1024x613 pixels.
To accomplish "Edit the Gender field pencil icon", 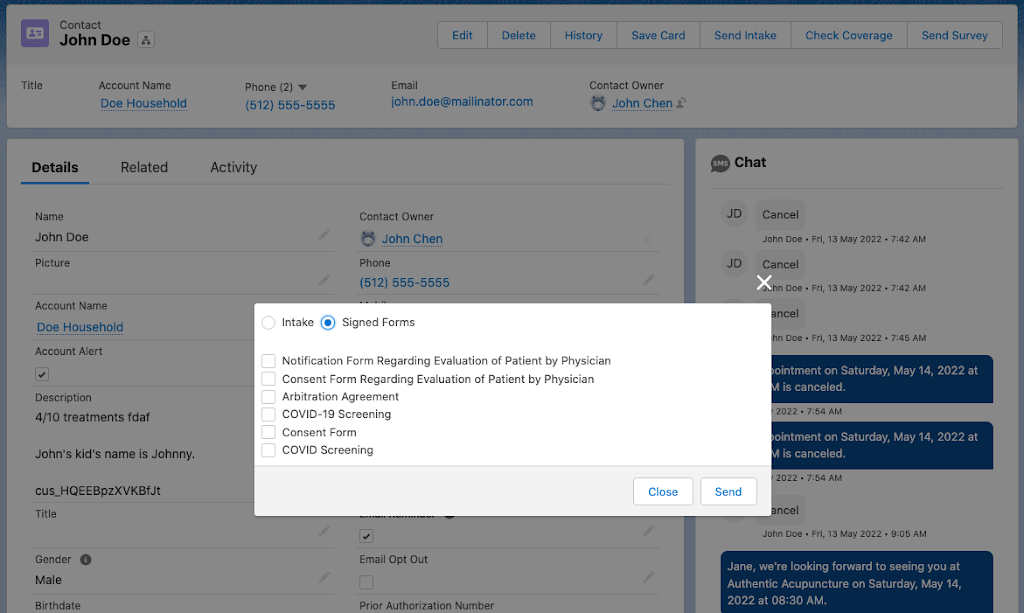I will tap(323, 576).
